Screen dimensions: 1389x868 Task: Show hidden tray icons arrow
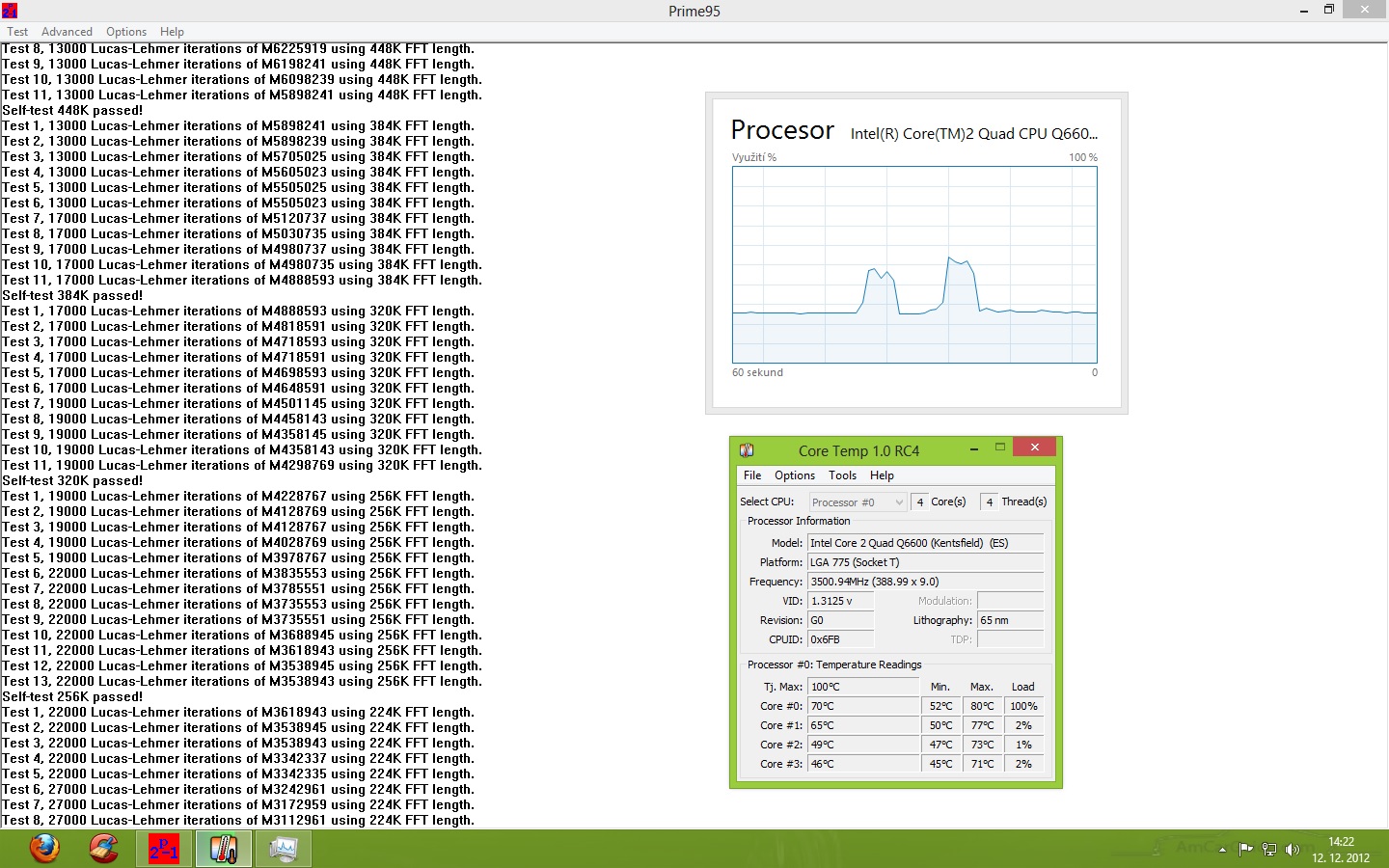1222,850
